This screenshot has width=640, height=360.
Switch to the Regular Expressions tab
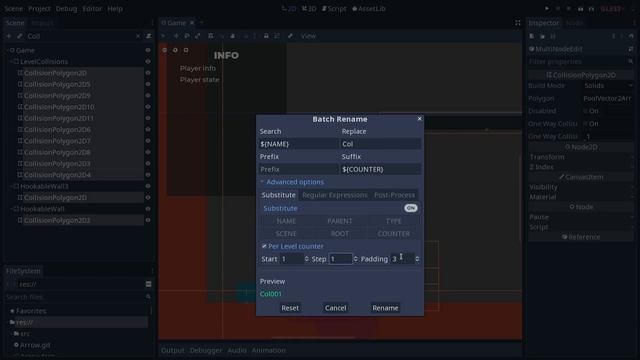click(x=335, y=195)
